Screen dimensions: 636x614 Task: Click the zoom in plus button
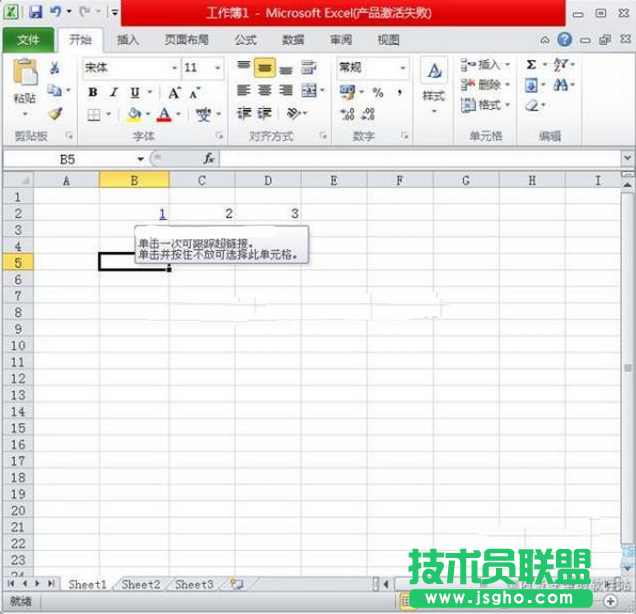pos(610,601)
